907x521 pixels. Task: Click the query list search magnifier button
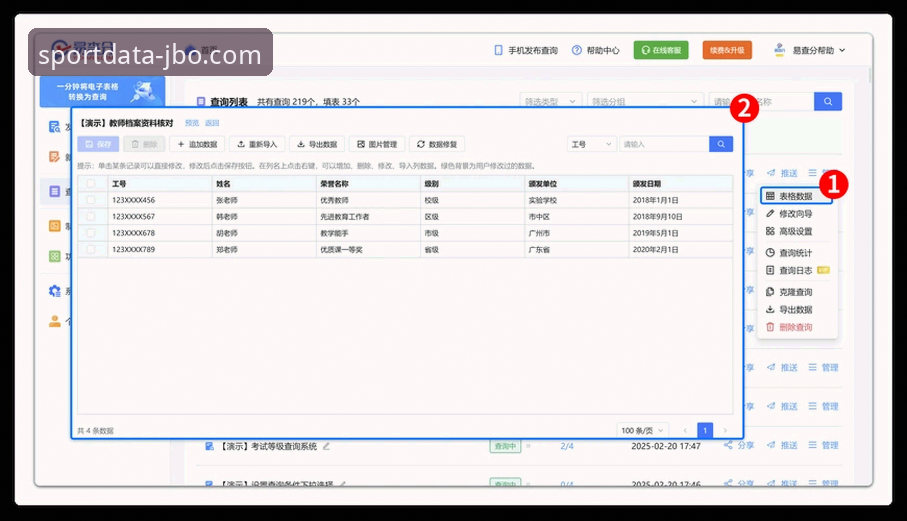click(x=828, y=101)
